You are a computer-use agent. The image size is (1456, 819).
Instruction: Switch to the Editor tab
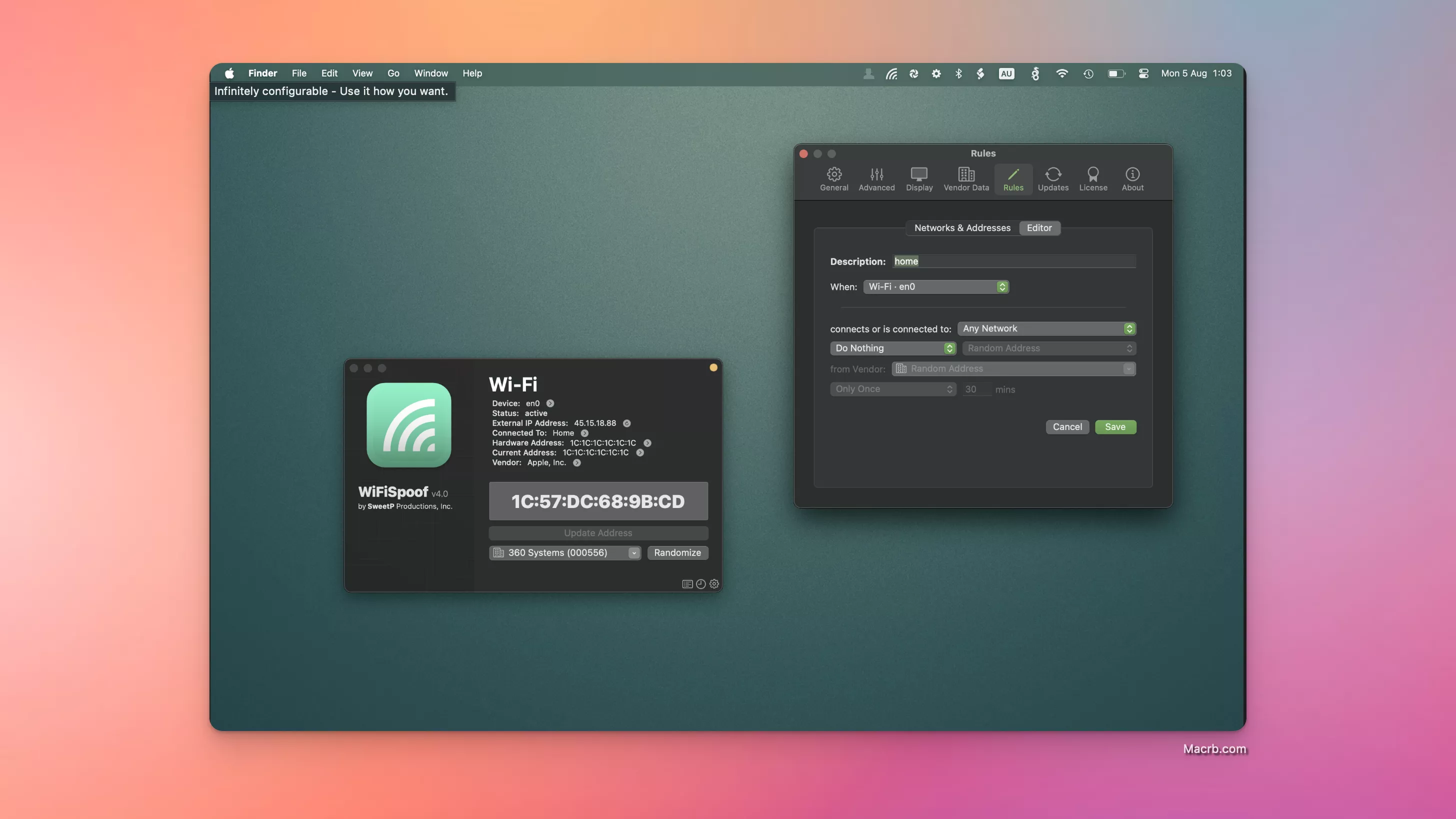click(x=1039, y=228)
